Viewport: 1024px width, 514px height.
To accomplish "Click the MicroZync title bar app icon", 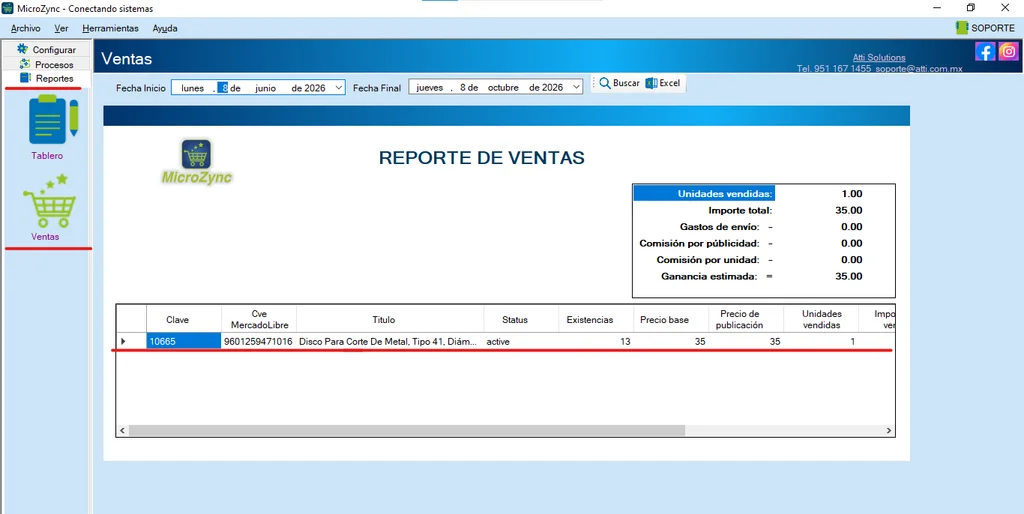I will coord(8,7).
